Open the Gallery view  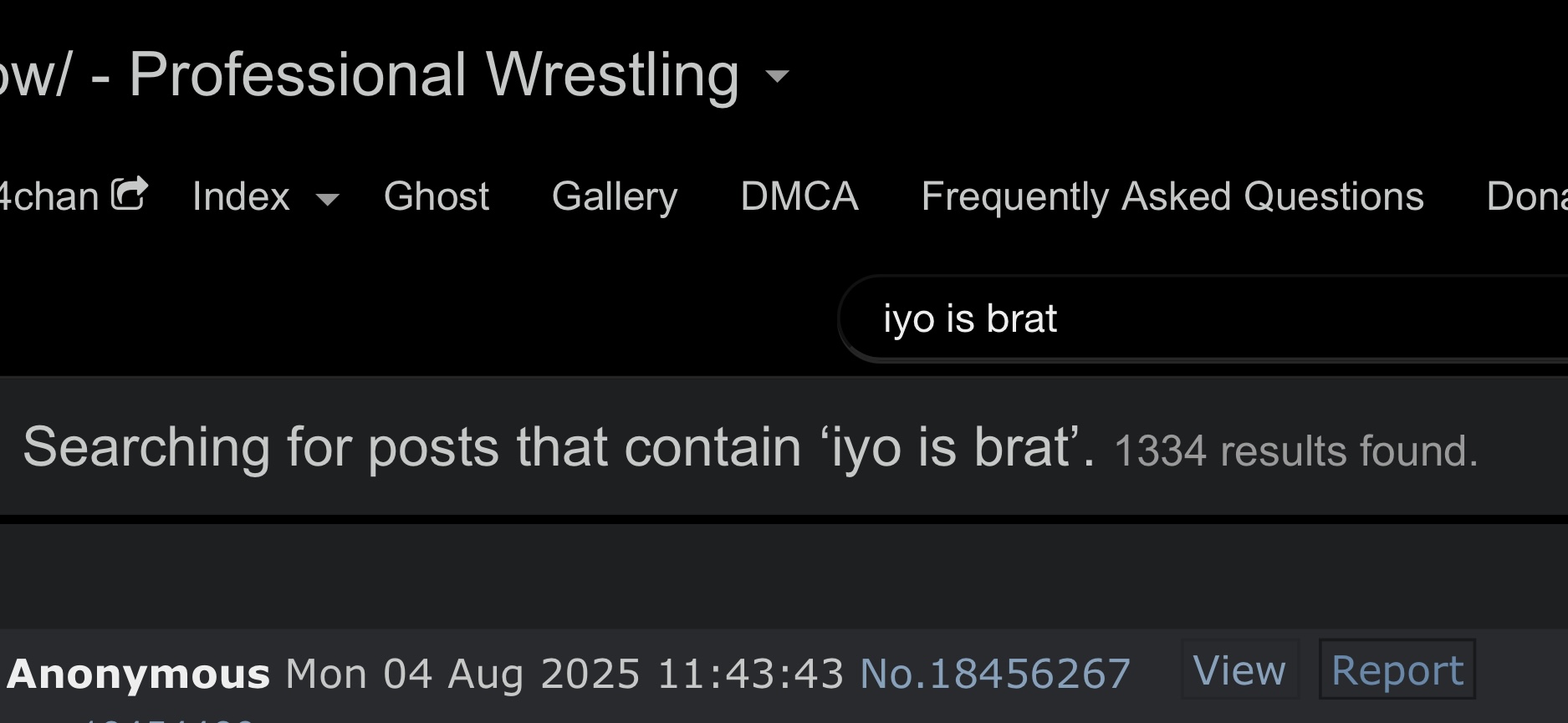tap(615, 197)
